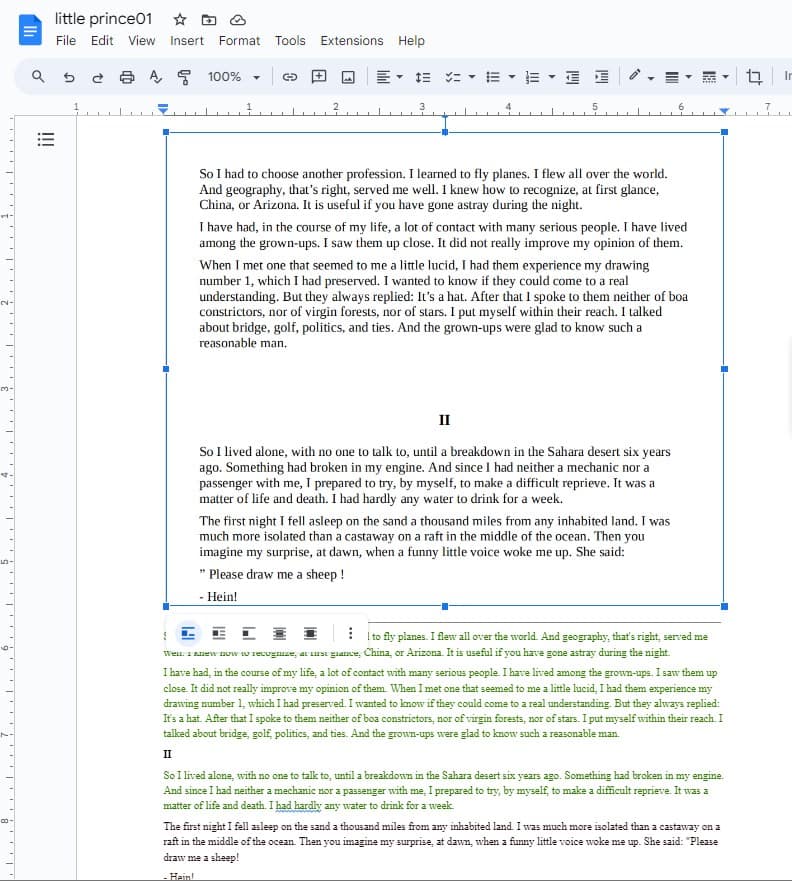
Task: Click the image's top-center resize handle
Action: [x=445, y=132]
